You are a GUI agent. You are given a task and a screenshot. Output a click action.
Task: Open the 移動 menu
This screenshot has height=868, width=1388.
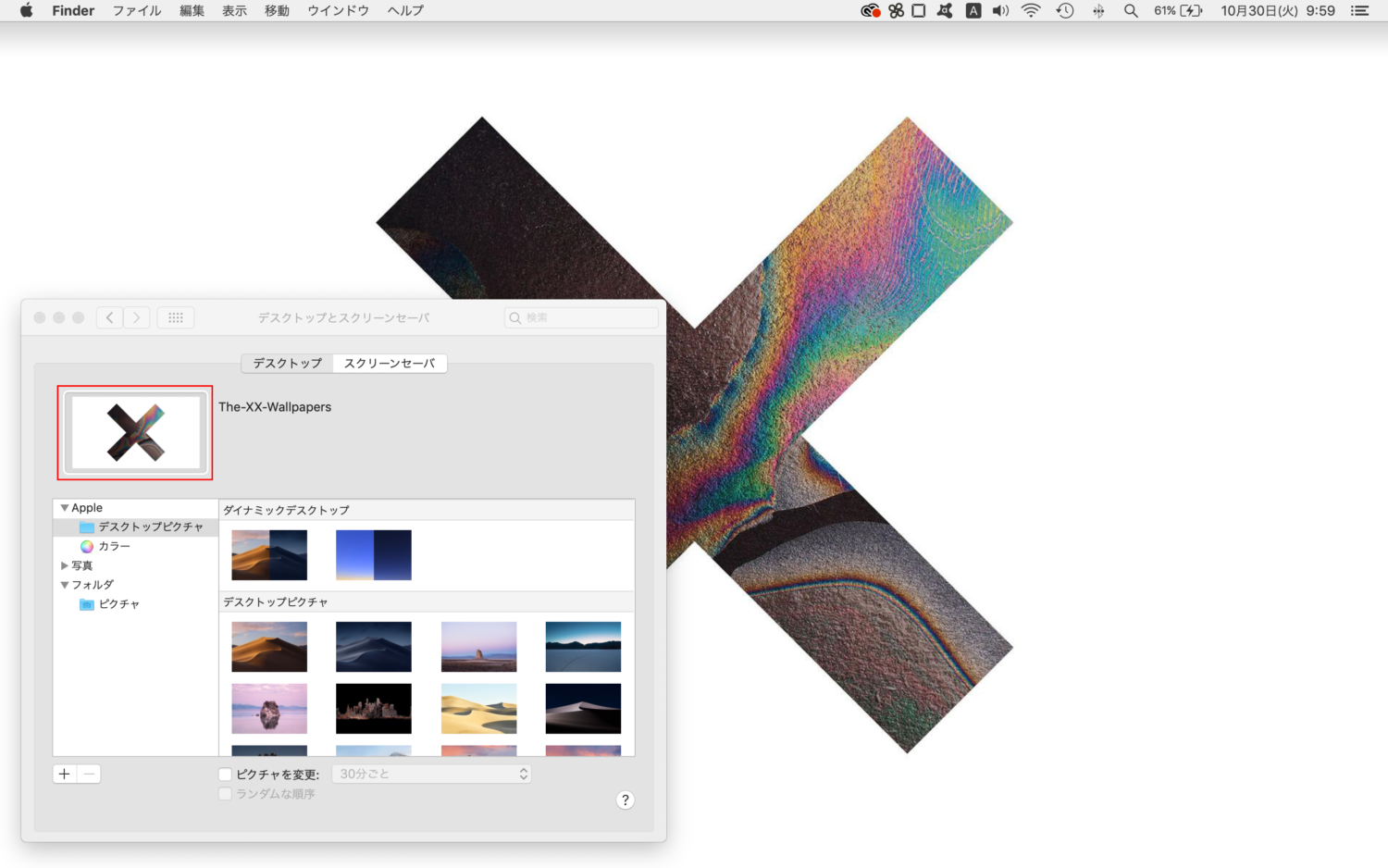point(278,11)
